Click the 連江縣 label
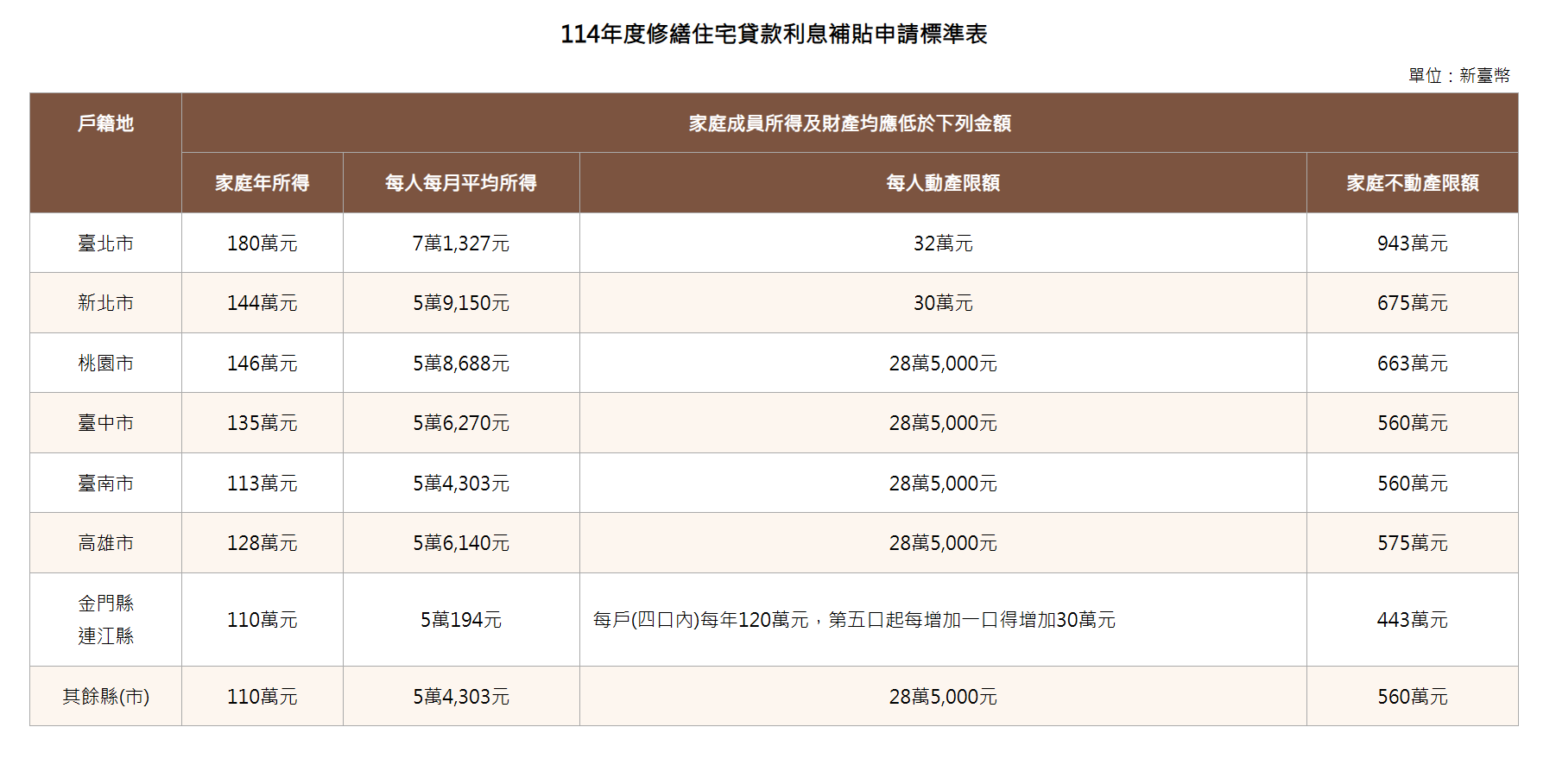The height and width of the screenshot is (784, 1556). click(x=105, y=636)
